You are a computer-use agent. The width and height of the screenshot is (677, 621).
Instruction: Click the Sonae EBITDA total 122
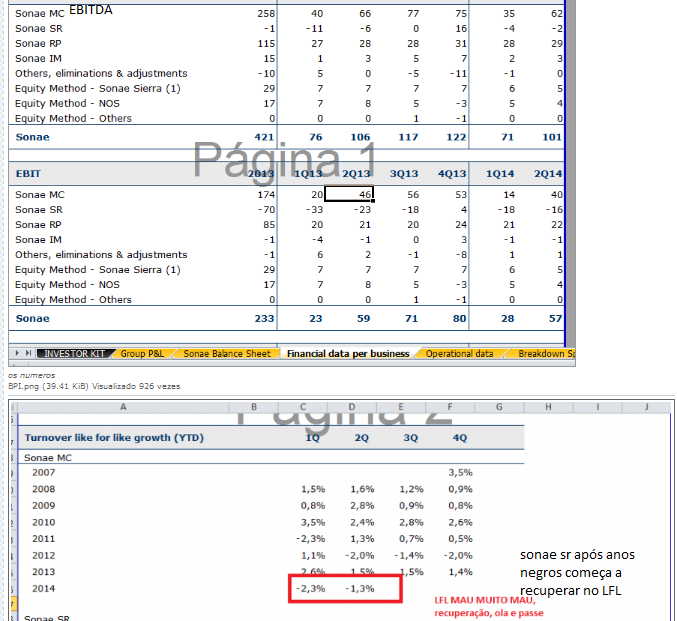(x=456, y=137)
